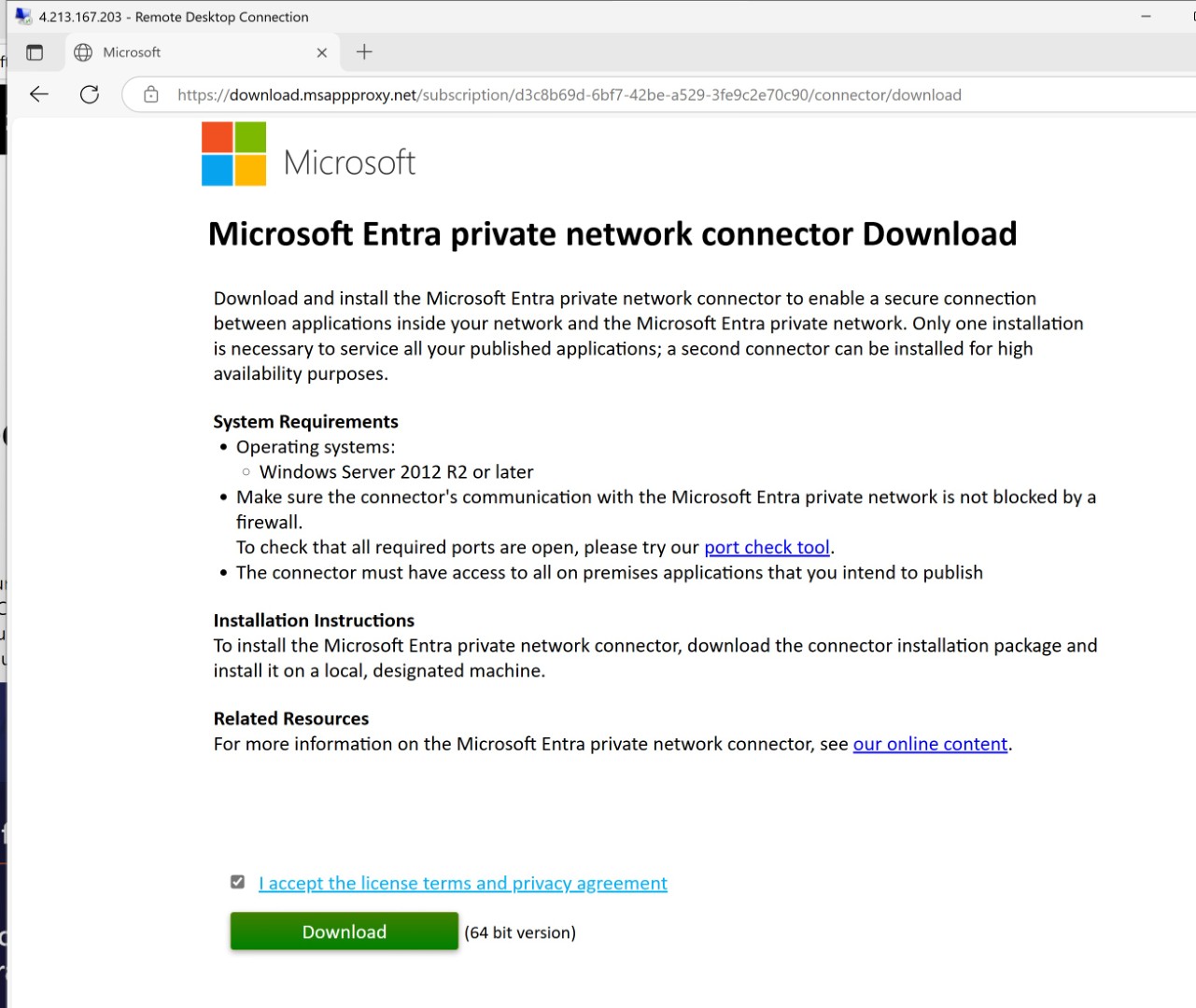The image size is (1196, 1008).
Task: Click the Installation Instructions heading
Action: coord(314,621)
